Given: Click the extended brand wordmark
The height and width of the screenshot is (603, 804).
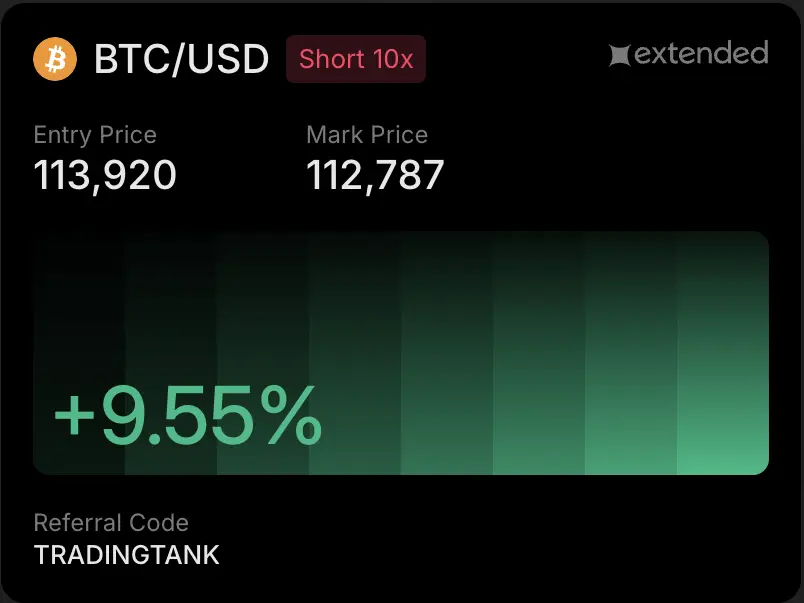Looking at the screenshot, I should [700, 53].
